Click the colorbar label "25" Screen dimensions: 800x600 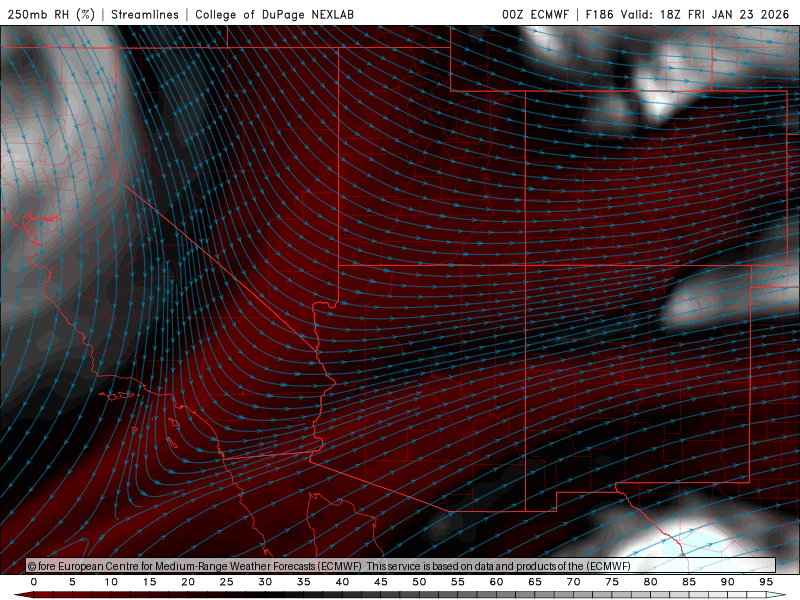point(227,582)
